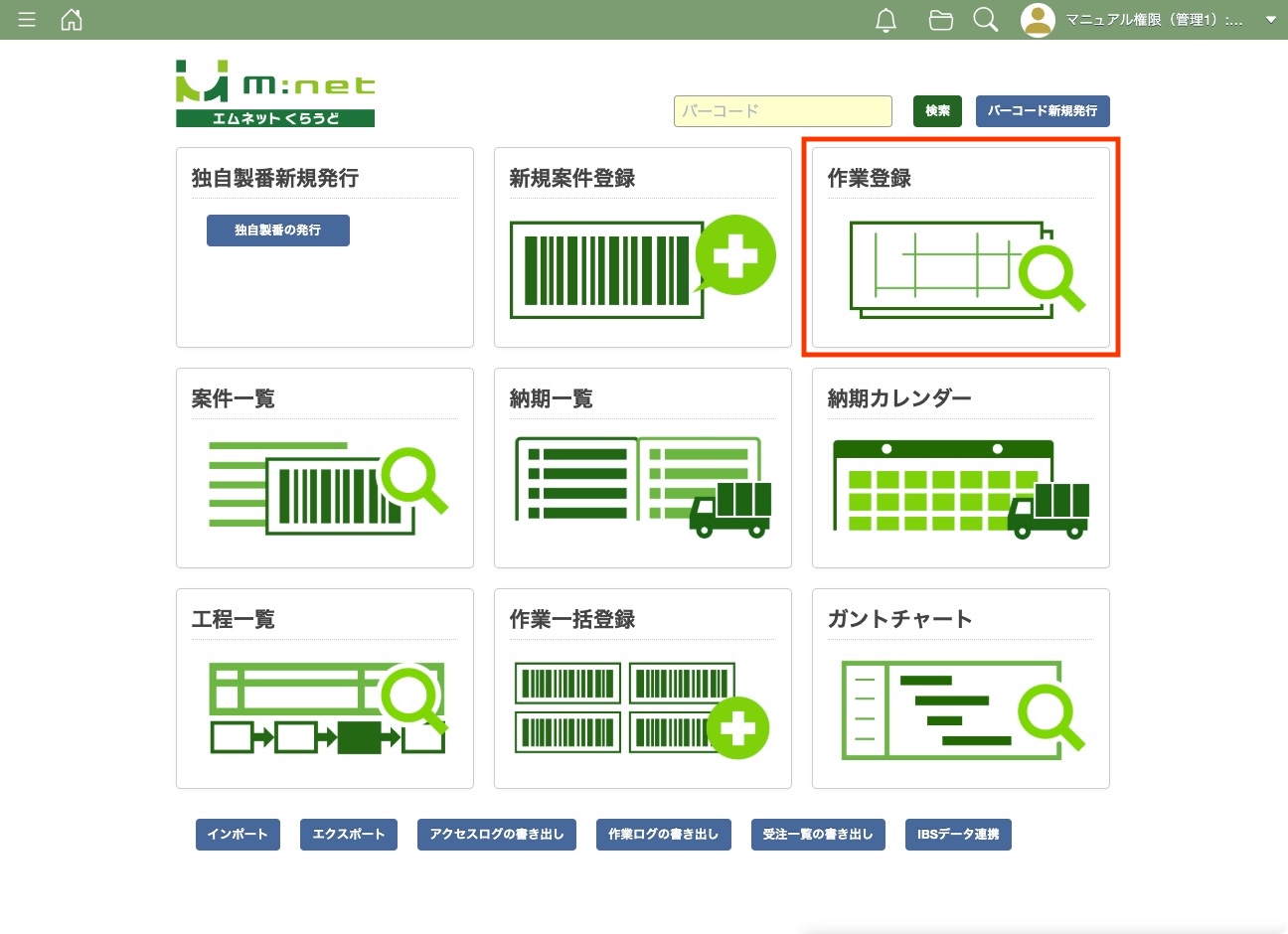Click the home icon
This screenshot has width=1288, height=934.
[72, 20]
